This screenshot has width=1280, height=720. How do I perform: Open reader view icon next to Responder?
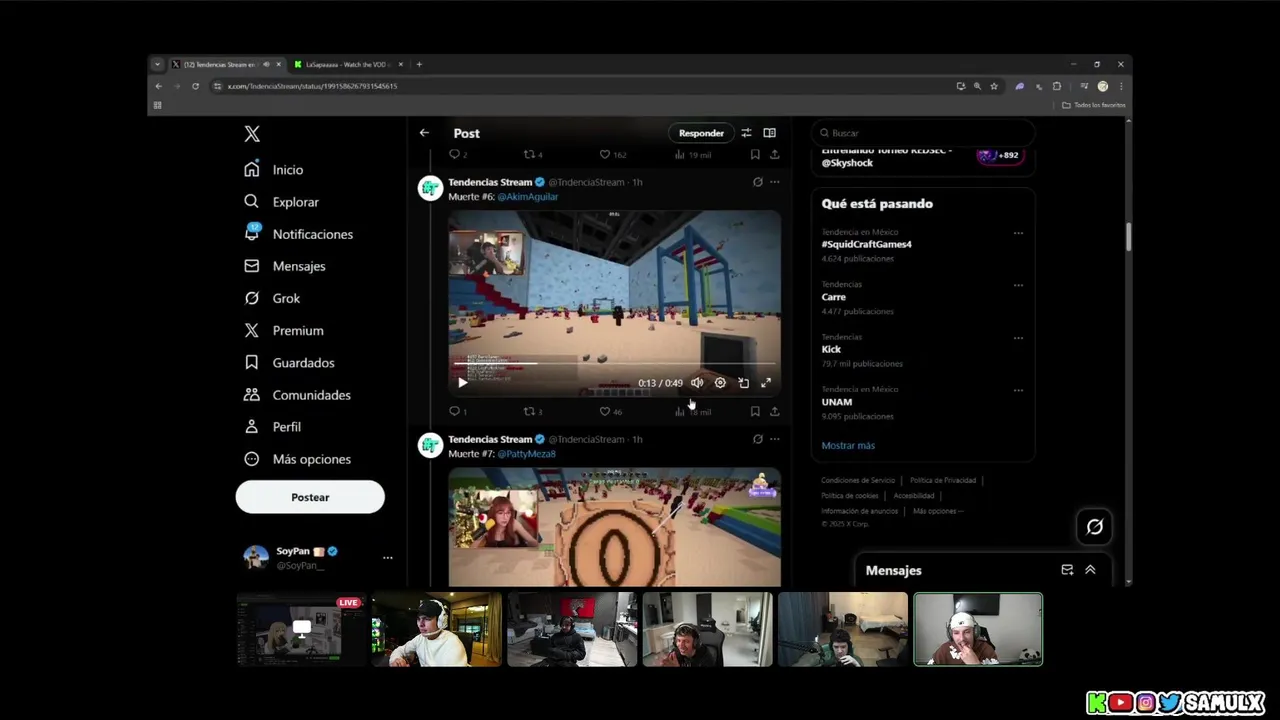point(769,133)
